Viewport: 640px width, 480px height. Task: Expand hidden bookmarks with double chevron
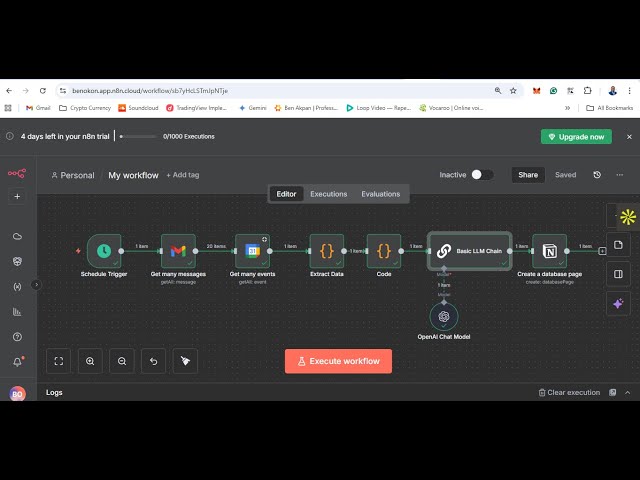point(567,108)
